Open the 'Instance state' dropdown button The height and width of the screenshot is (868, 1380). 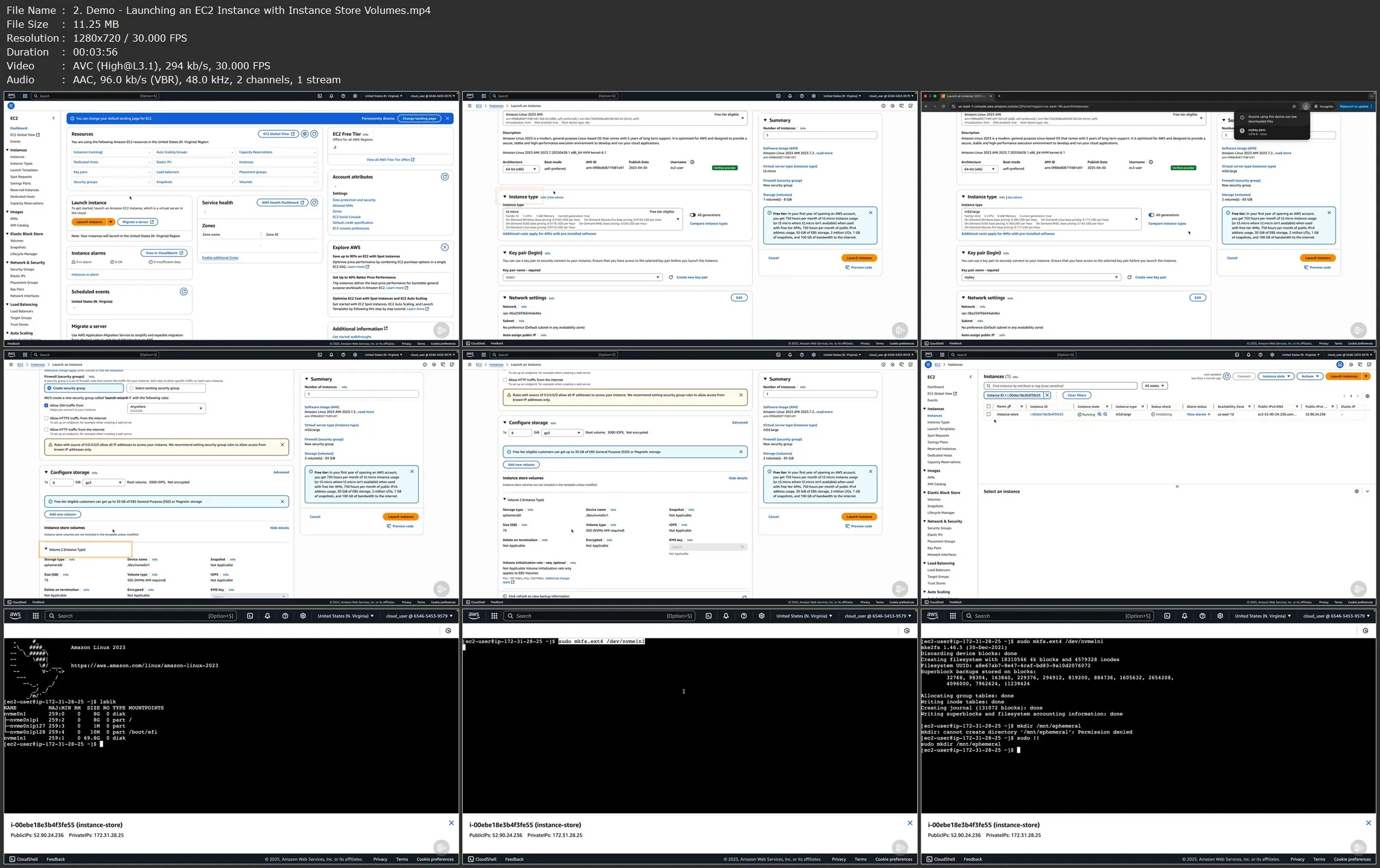point(1276,376)
